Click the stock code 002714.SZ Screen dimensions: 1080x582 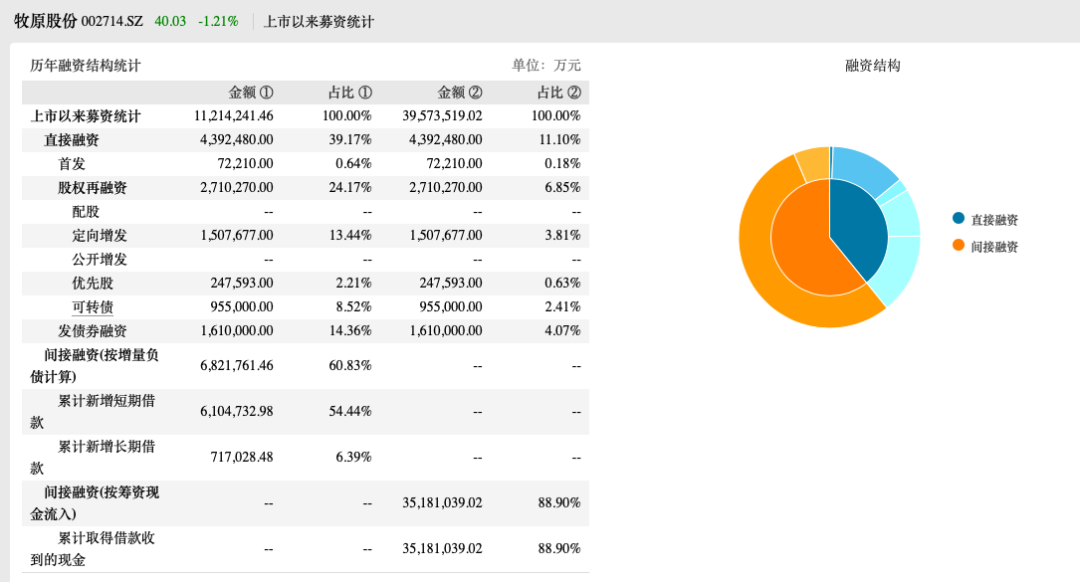pyautogui.click(x=112, y=21)
